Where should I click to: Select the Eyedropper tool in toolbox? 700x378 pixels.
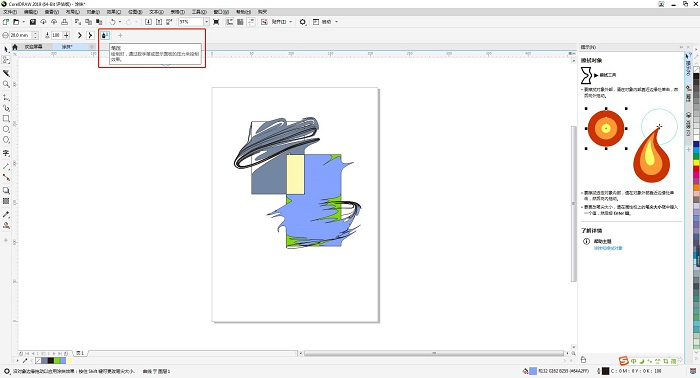point(6,214)
